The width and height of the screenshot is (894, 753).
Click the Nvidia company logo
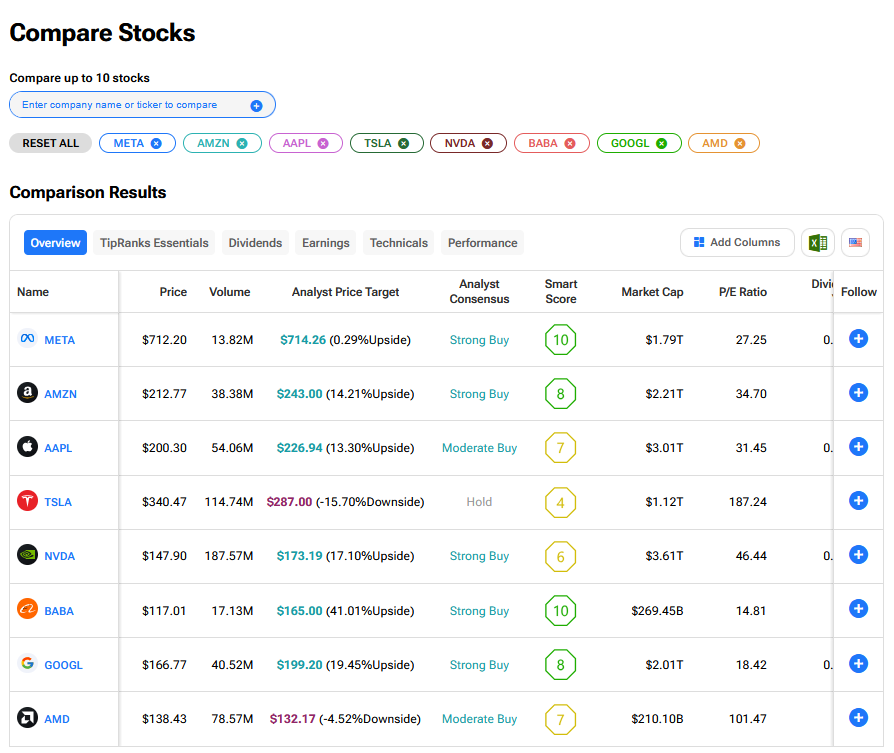tap(27, 555)
